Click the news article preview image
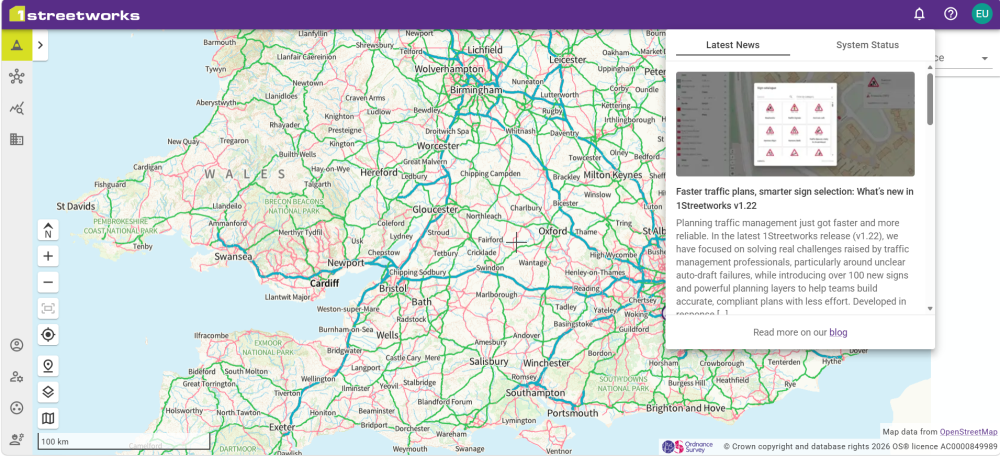Screen dimensions: 1000x456 [795, 124]
